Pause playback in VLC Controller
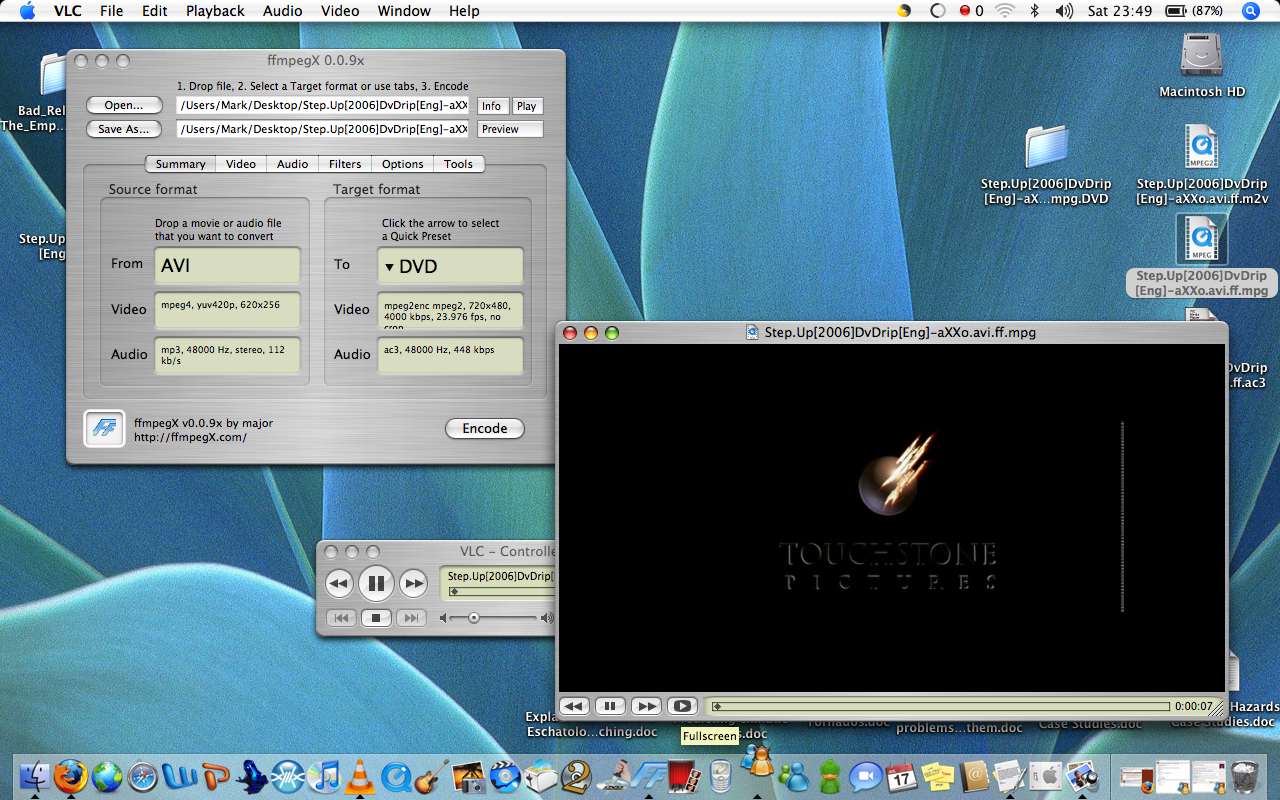Viewport: 1280px width, 800px height. point(376,583)
